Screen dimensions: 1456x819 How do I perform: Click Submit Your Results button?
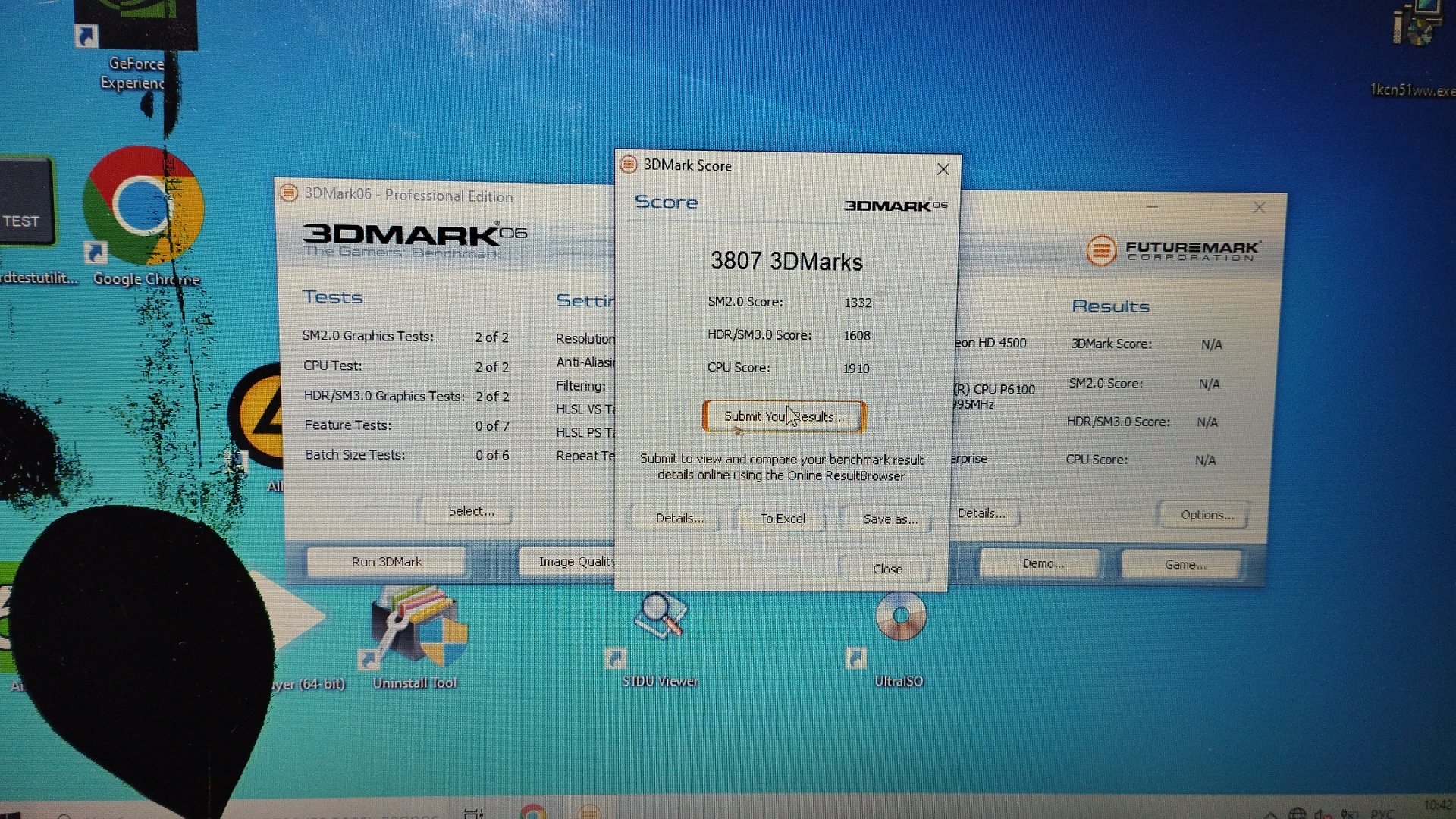coord(783,416)
